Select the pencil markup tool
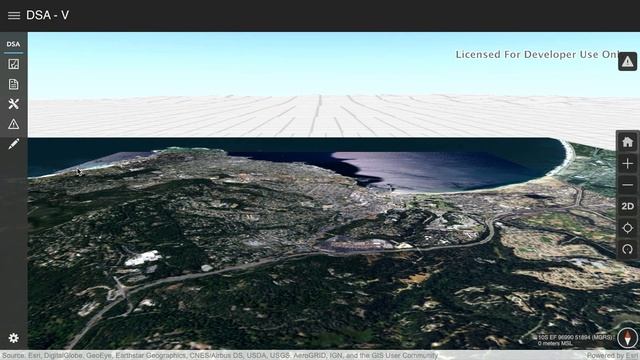The width and height of the screenshot is (640, 360). pyautogui.click(x=13, y=144)
